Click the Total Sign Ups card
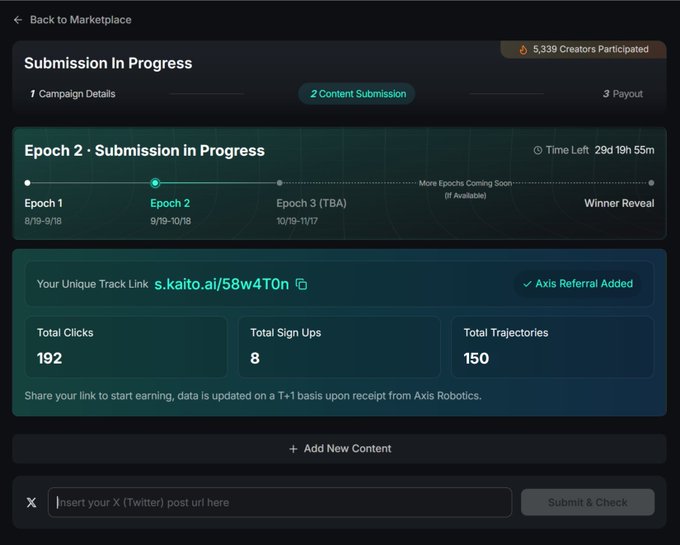The height and width of the screenshot is (545, 680). click(x=339, y=347)
